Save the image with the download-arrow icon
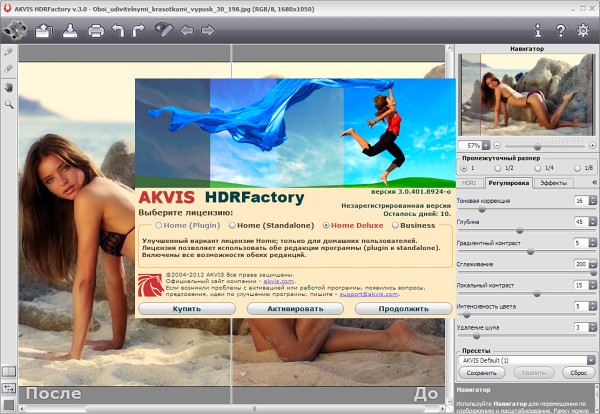600x414 pixels. 70,31
